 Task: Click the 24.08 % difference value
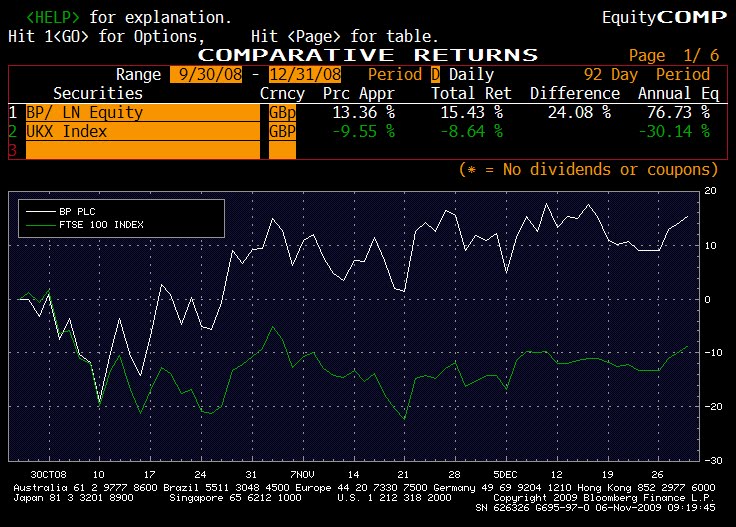(x=579, y=113)
